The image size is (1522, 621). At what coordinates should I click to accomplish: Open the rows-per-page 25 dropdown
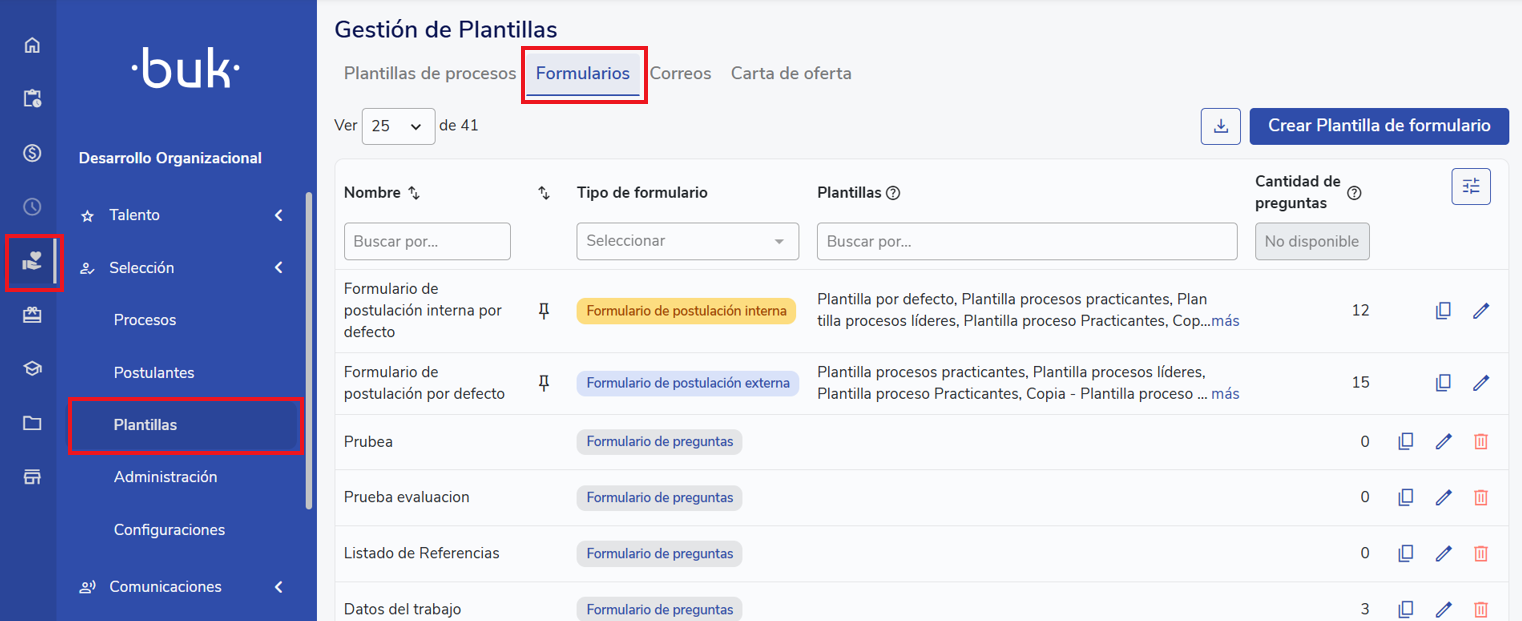pyautogui.click(x=398, y=126)
